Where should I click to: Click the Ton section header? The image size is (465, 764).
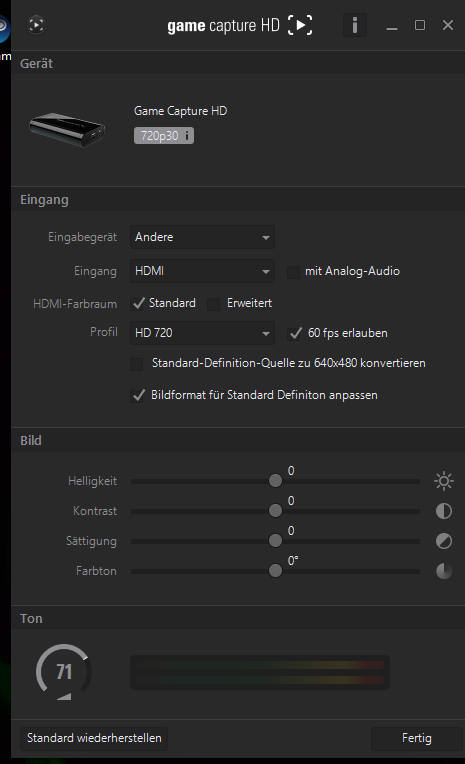click(x=31, y=619)
